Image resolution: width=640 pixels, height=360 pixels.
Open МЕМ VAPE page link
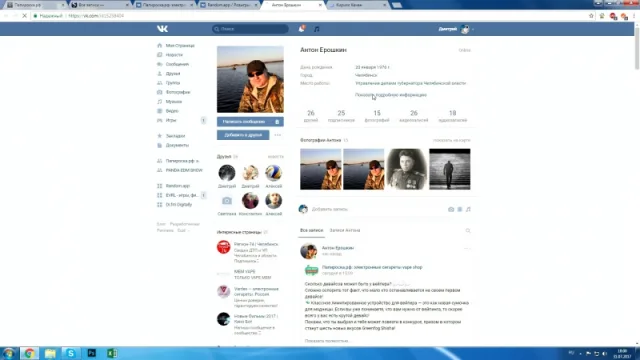[x=244, y=271]
